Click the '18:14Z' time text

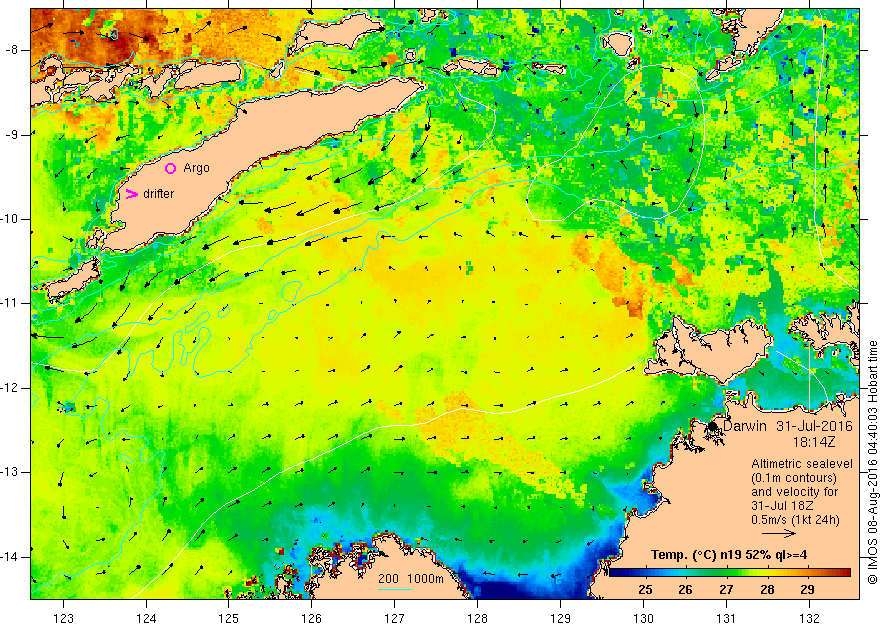[814, 442]
